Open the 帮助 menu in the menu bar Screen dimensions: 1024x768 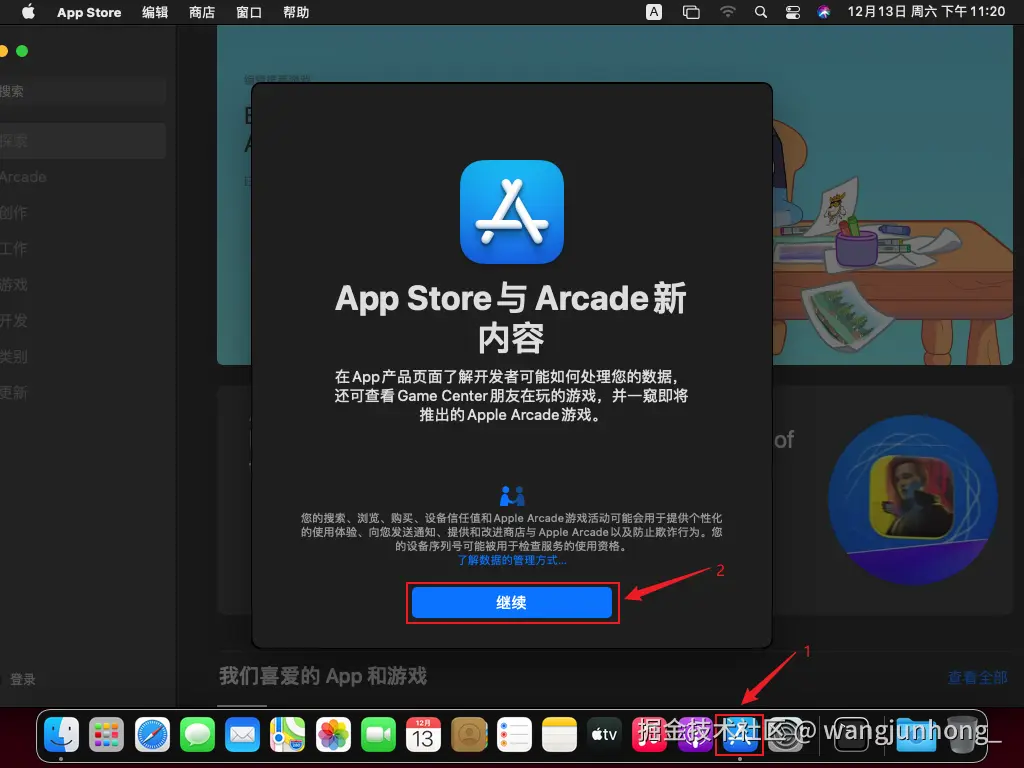point(296,12)
